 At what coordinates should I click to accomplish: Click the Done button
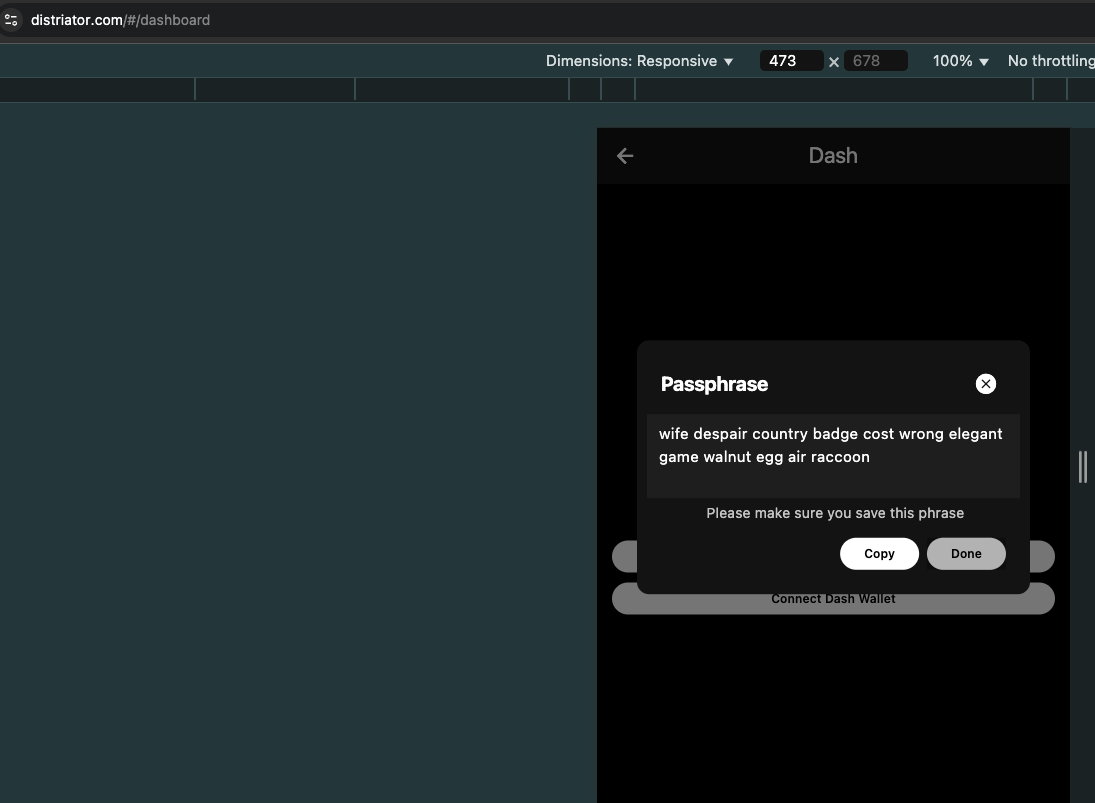[966, 554]
